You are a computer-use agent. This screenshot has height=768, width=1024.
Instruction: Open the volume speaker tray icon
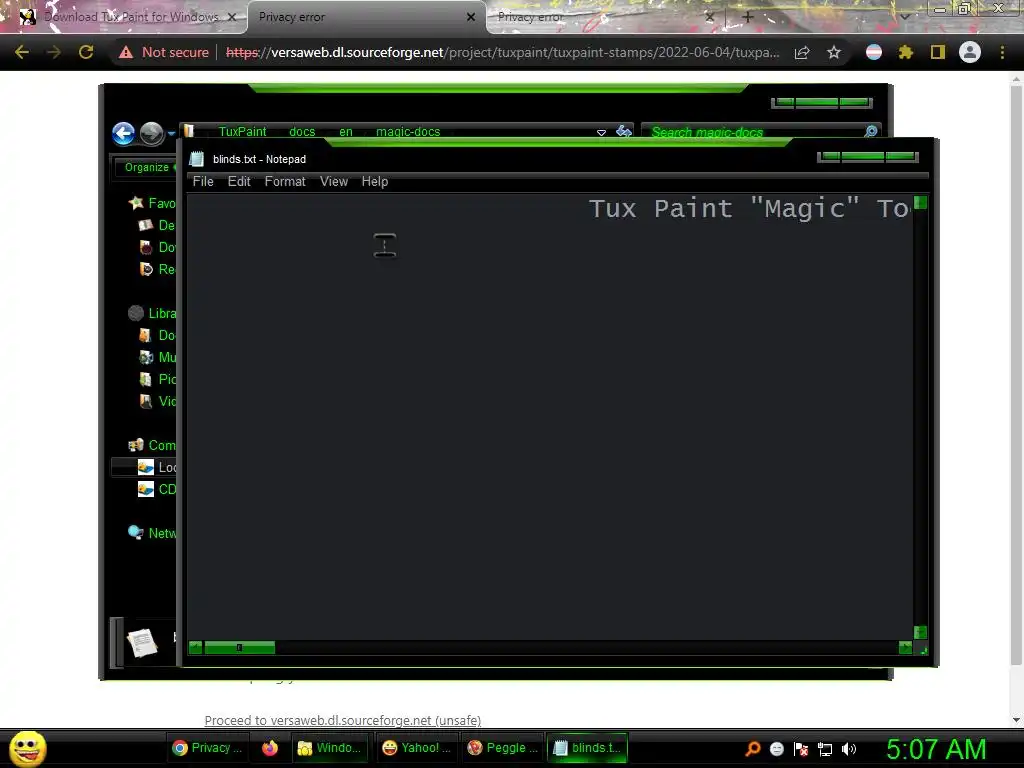[849, 749]
